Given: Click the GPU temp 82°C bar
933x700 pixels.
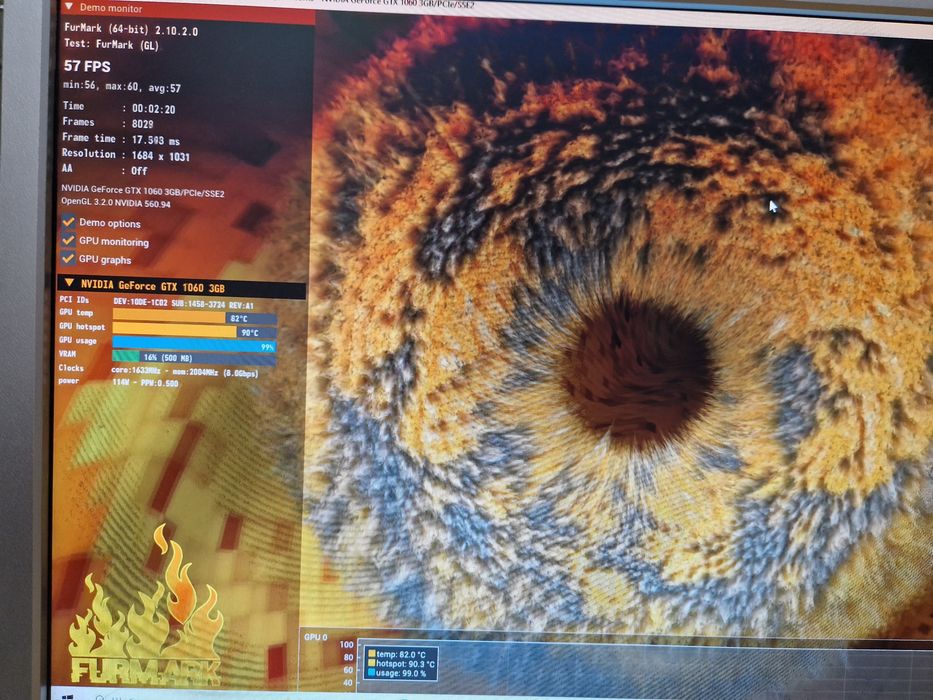Looking at the screenshot, I should click(195, 317).
